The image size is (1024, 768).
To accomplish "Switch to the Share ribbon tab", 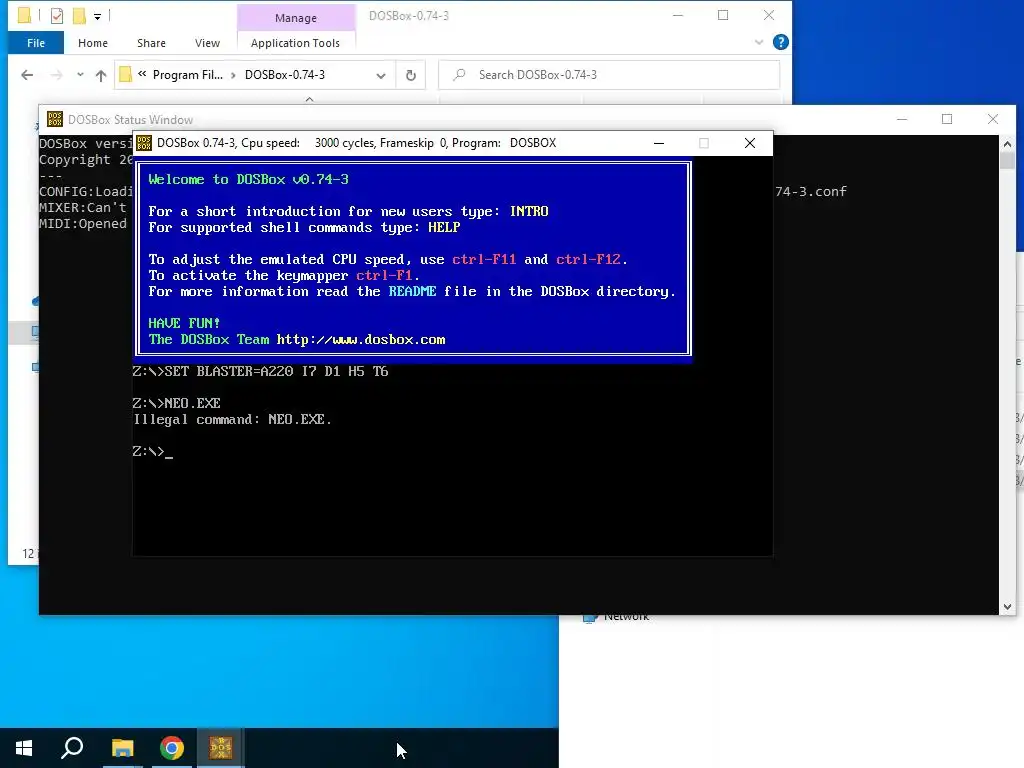I will tap(151, 43).
